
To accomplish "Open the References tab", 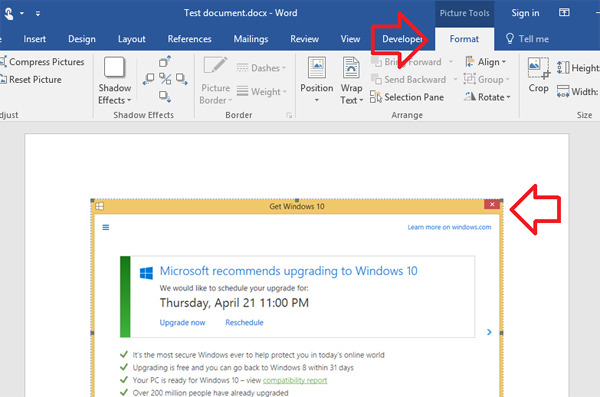I will tap(189, 39).
